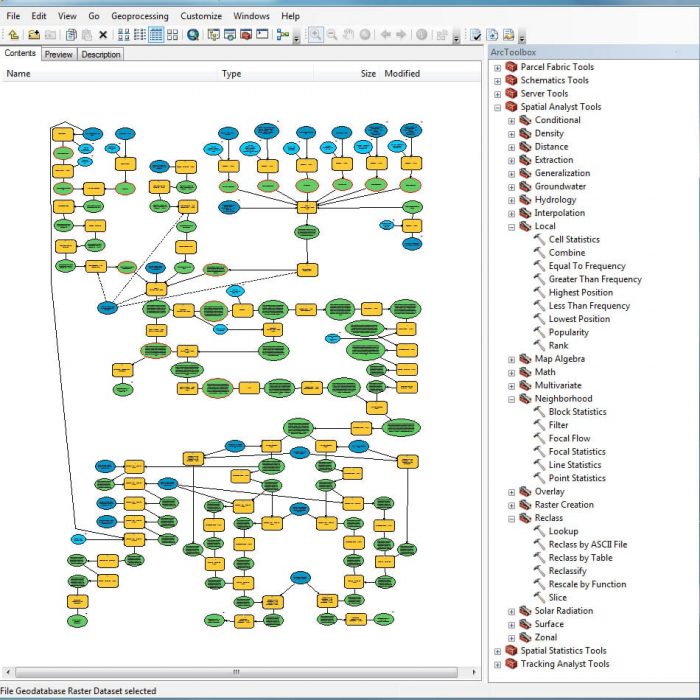This screenshot has width=700, height=700.
Task: Select the Rescale by Function tool
Action: click(x=587, y=584)
